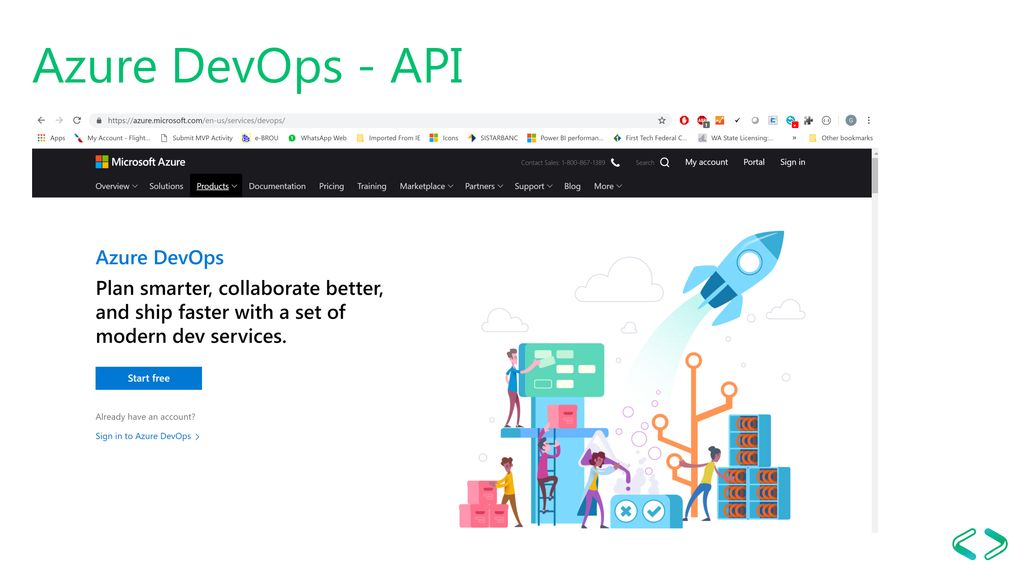The image size is (1024, 576).
Task: Open First Tech Federal bookmark
Action: coord(650,138)
